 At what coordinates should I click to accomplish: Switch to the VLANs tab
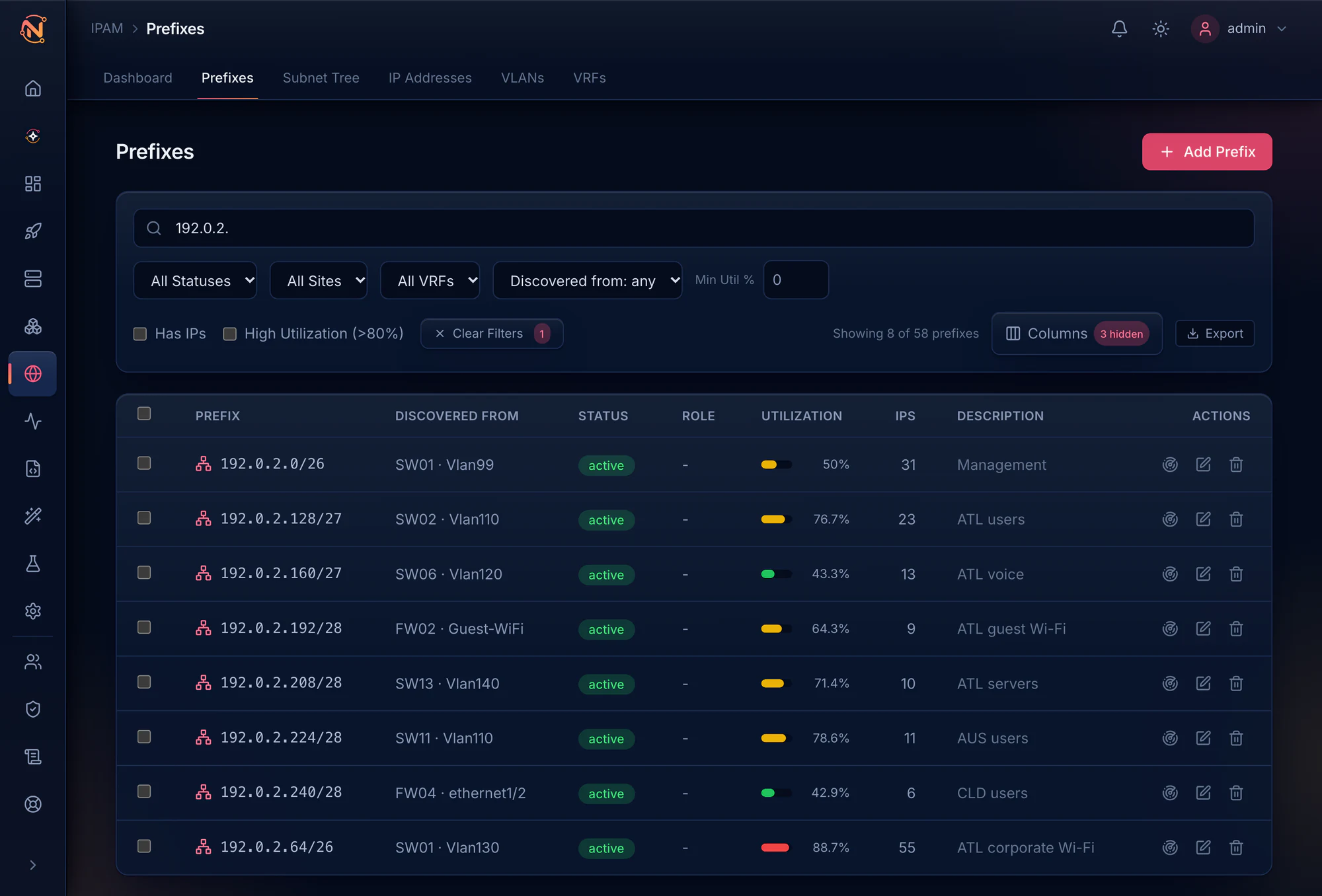(522, 78)
